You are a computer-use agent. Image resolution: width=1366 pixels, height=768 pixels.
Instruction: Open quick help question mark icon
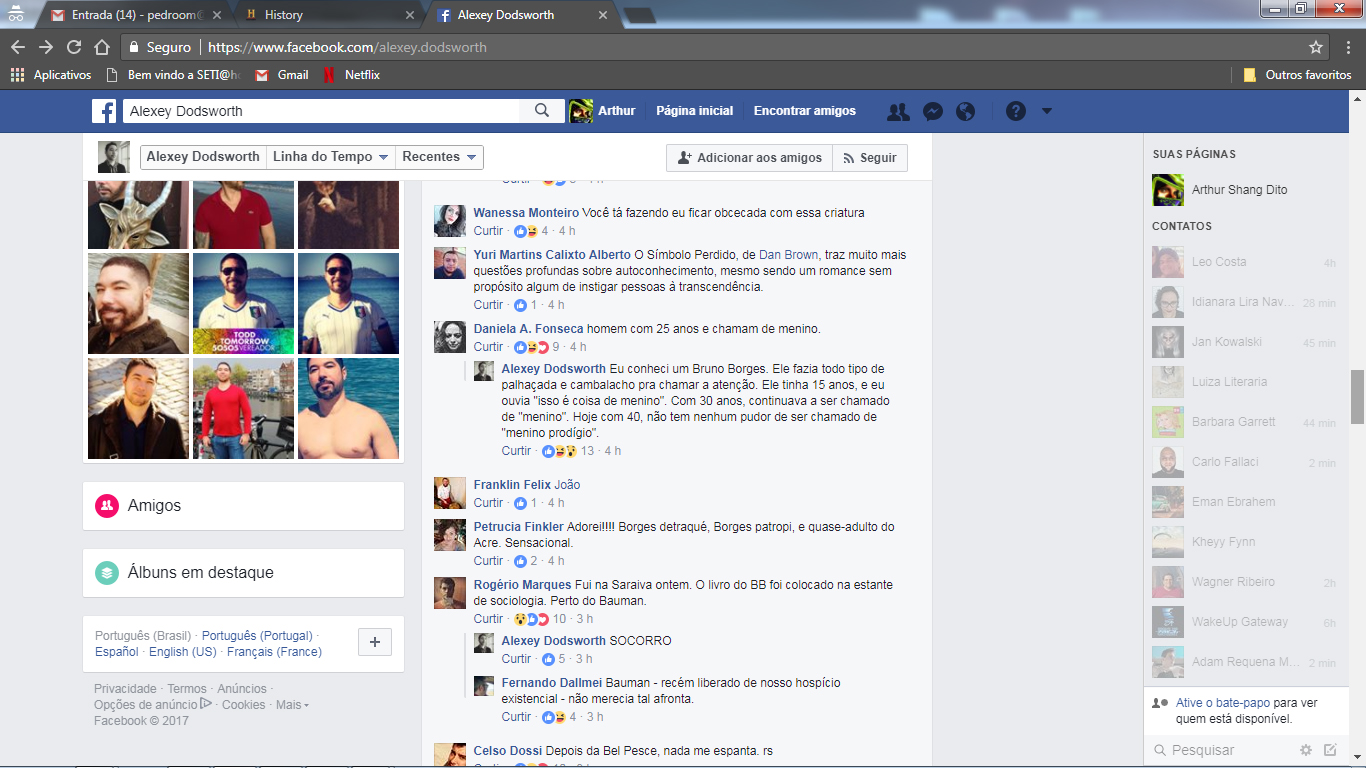coord(1016,111)
